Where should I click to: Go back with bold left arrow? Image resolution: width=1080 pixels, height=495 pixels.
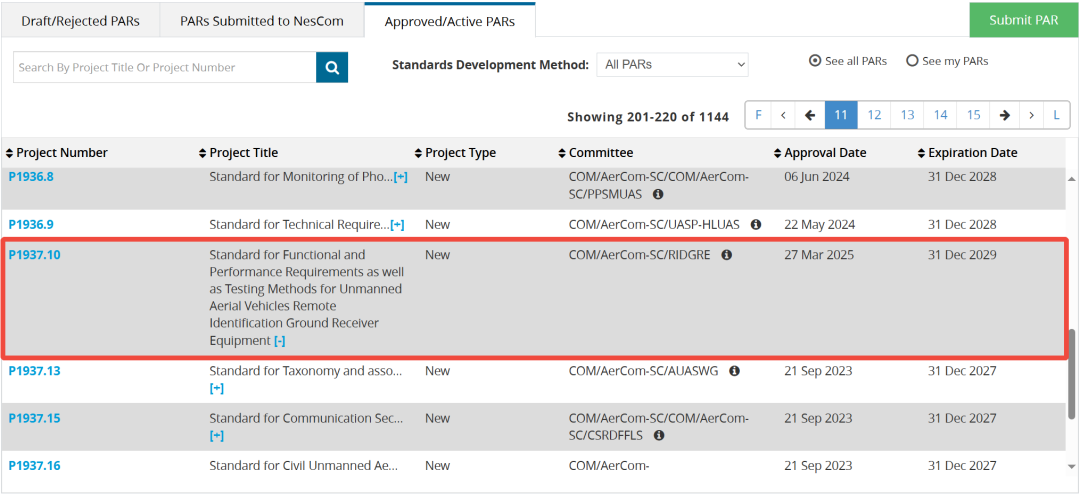810,116
